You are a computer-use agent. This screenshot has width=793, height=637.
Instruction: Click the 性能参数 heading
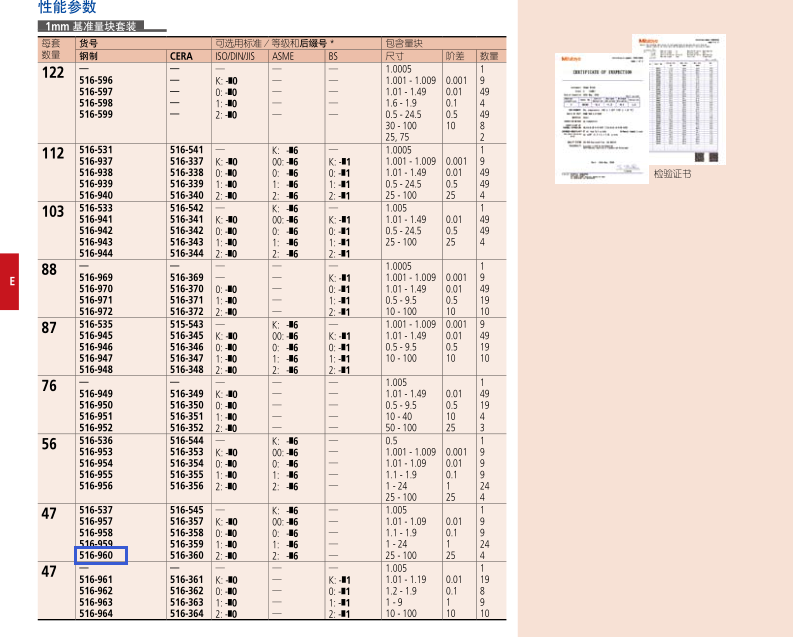coord(67,7)
